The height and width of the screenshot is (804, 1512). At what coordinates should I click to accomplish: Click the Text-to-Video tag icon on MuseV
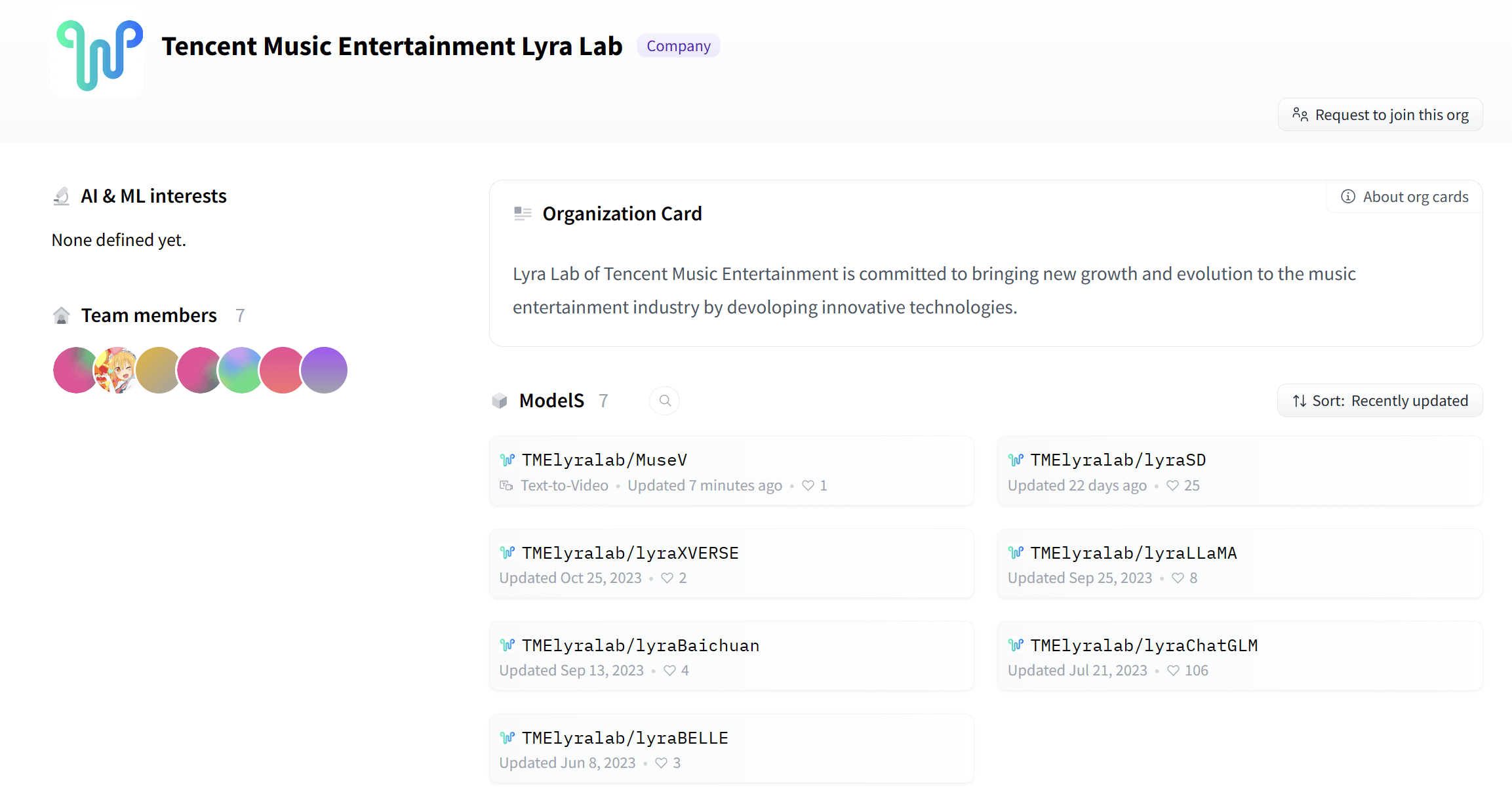(506, 485)
